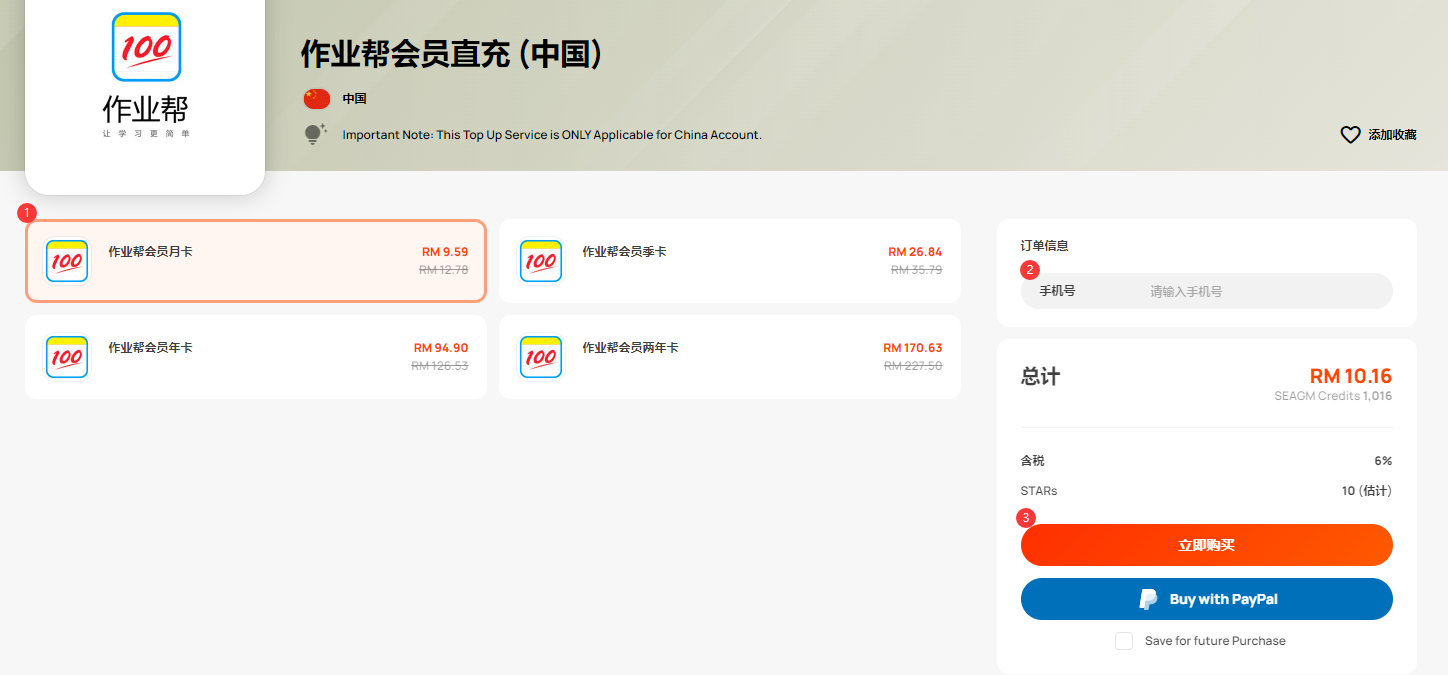Click the 添加收藏 link

point(1392,134)
